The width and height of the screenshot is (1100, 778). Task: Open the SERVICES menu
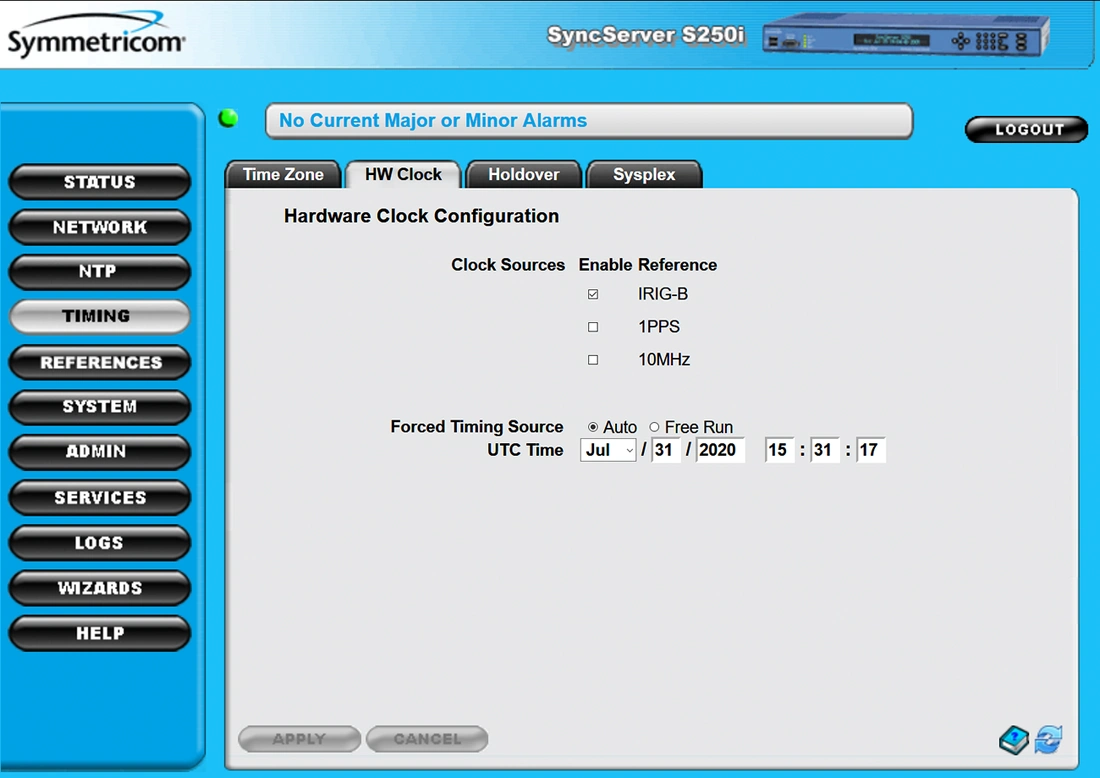100,497
